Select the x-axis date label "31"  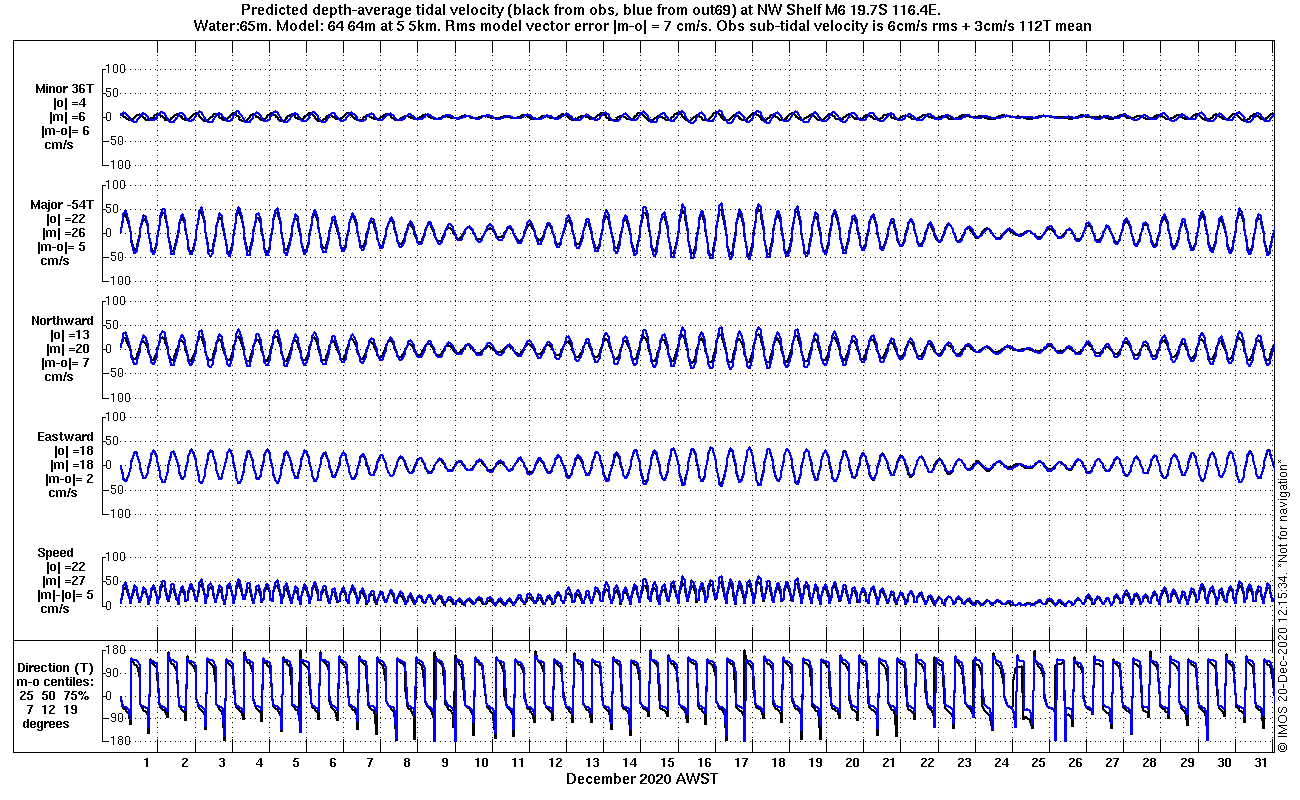tap(1260, 763)
